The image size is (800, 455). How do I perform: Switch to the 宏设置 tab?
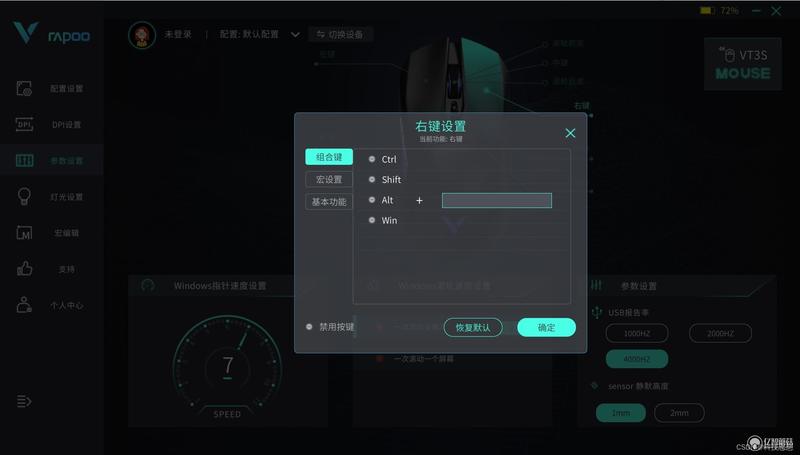point(329,180)
